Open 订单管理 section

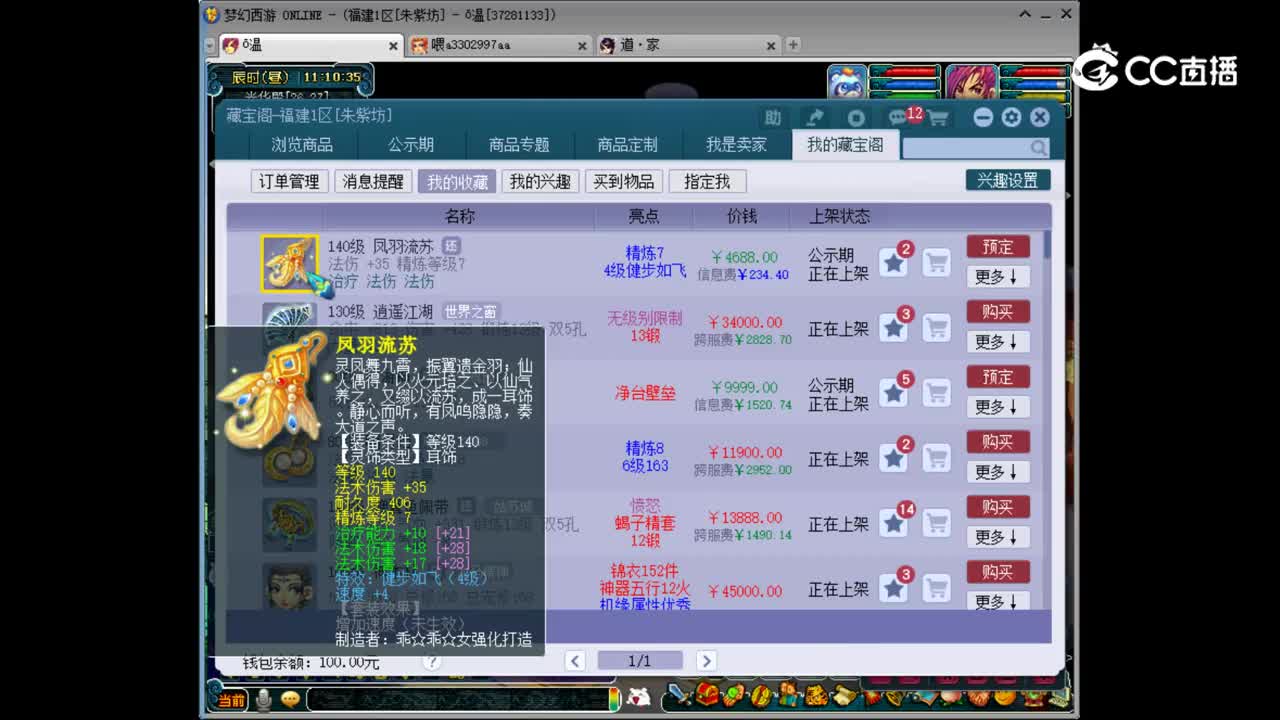pos(289,181)
